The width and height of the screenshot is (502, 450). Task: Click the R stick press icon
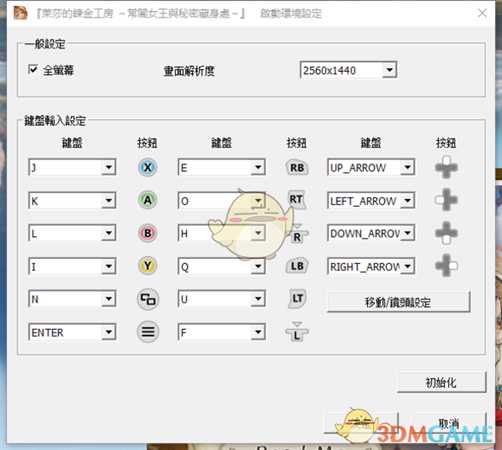(297, 234)
